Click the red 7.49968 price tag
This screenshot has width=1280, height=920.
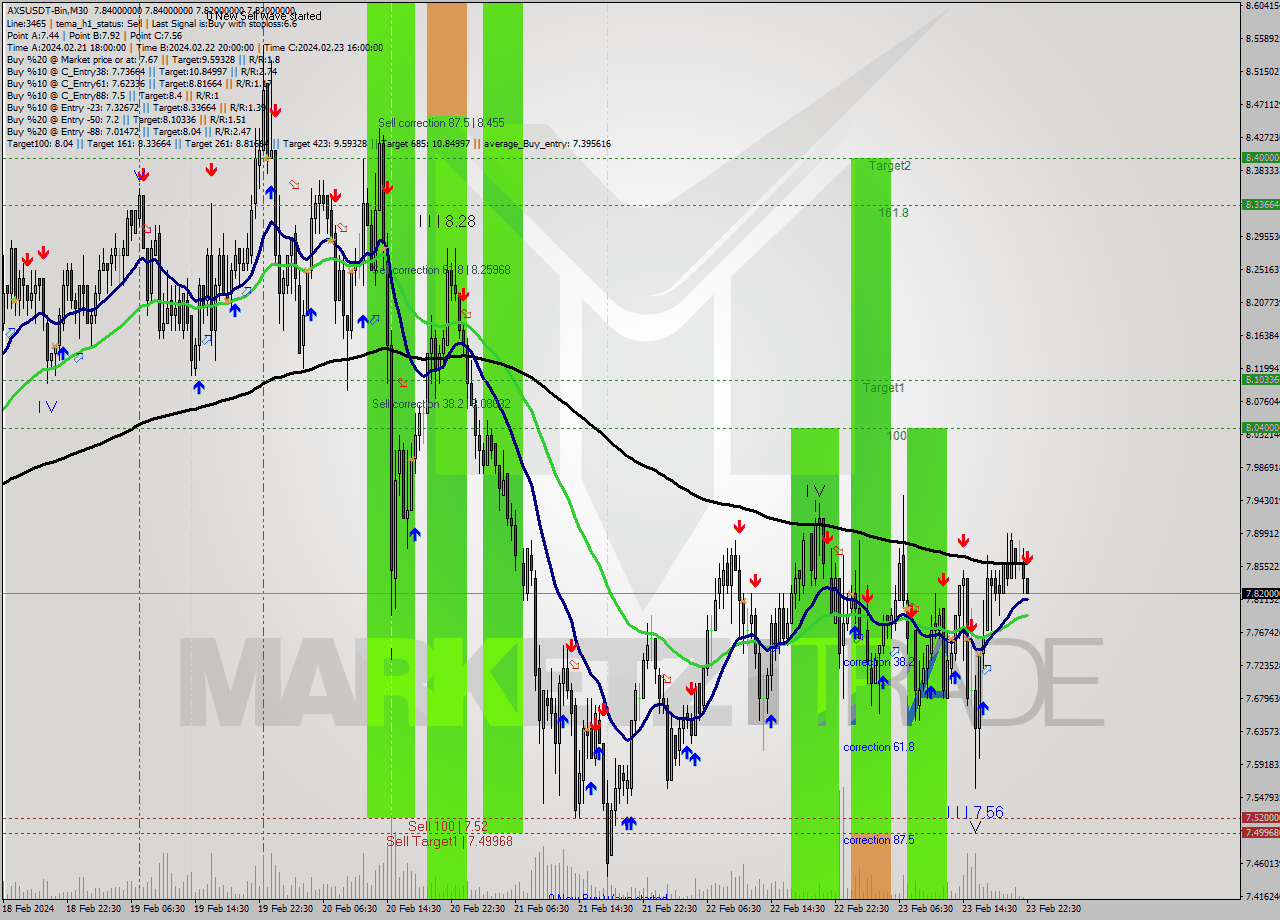[1260, 832]
